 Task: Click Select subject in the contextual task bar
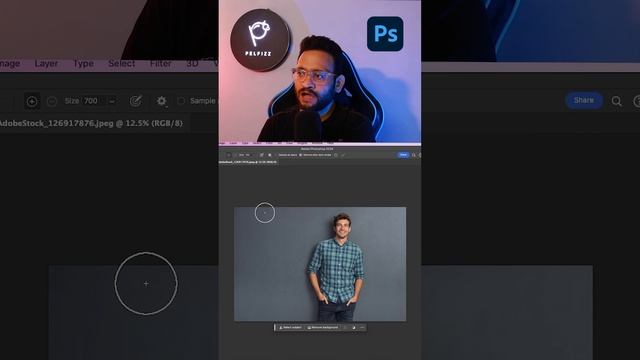290,327
